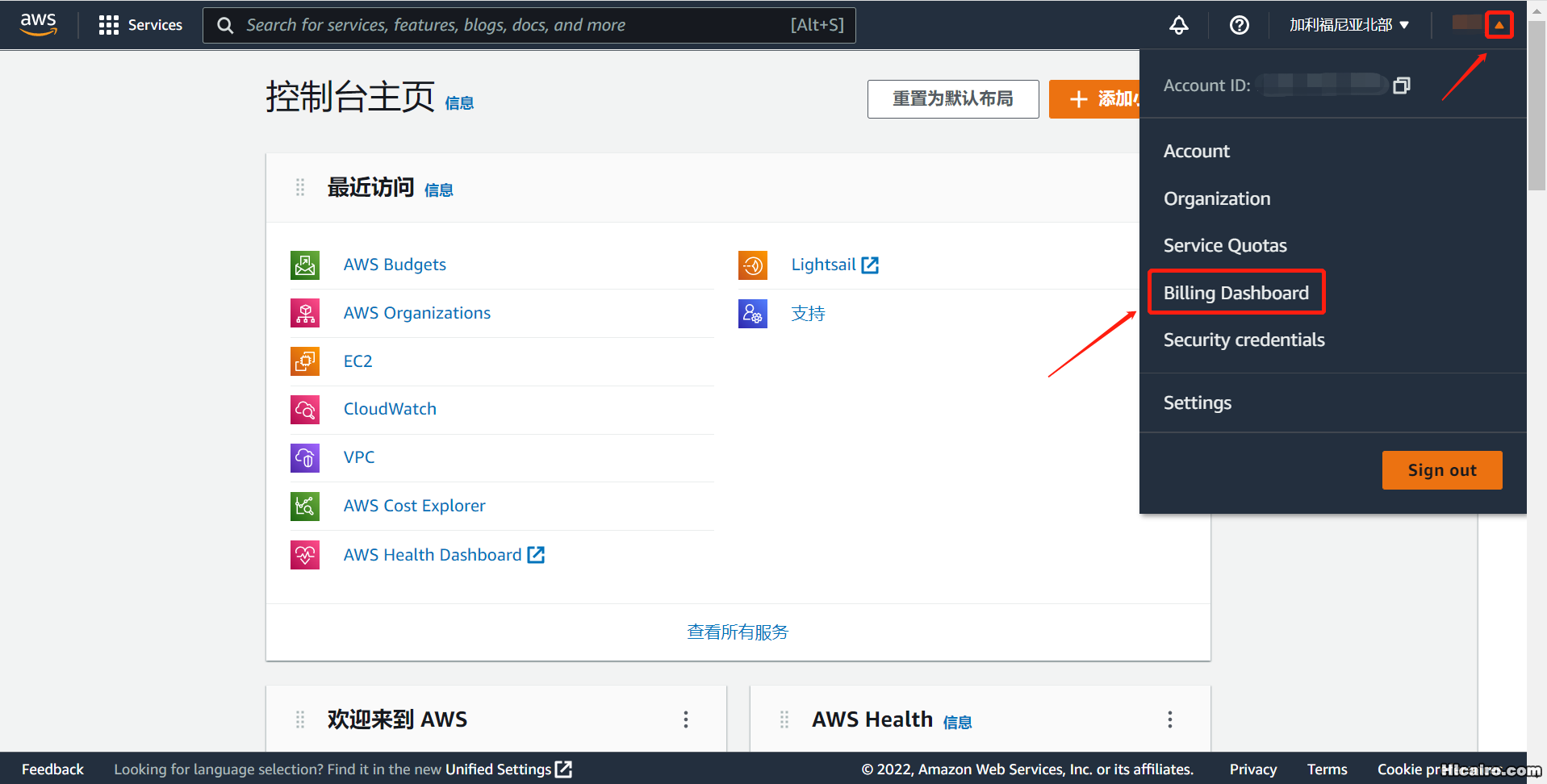The height and width of the screenshot is (784, 1547).
Task: Click 信息 link beside 控制台主页
Action: (x=459, y=103)
